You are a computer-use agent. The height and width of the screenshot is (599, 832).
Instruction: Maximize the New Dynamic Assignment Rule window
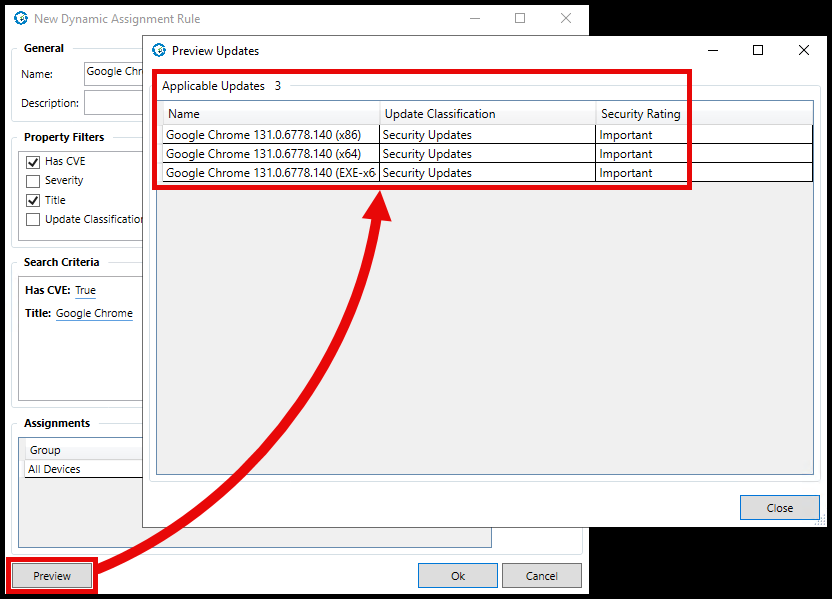[520, 19]
